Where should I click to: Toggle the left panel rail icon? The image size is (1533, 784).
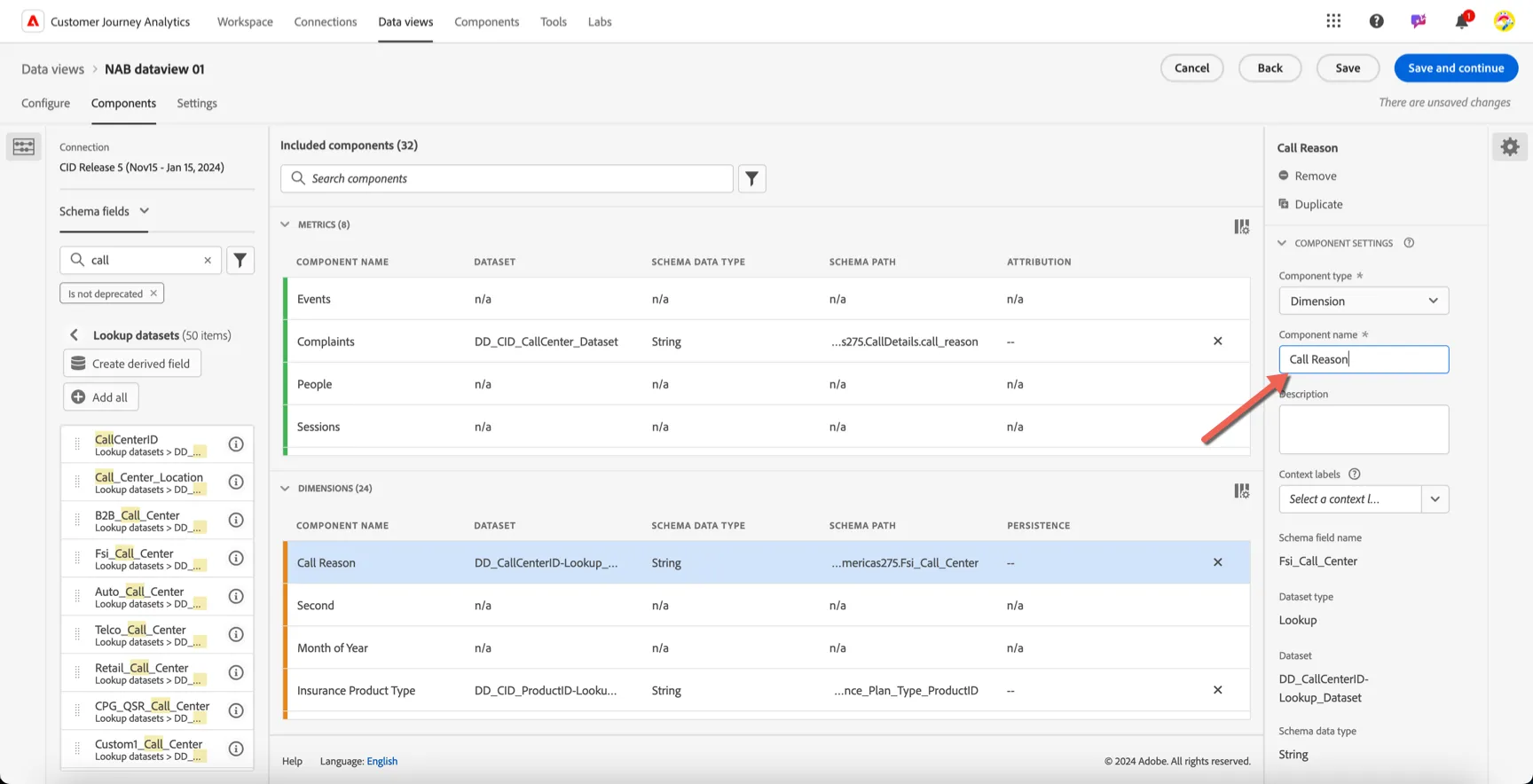(x=24, y=146)
